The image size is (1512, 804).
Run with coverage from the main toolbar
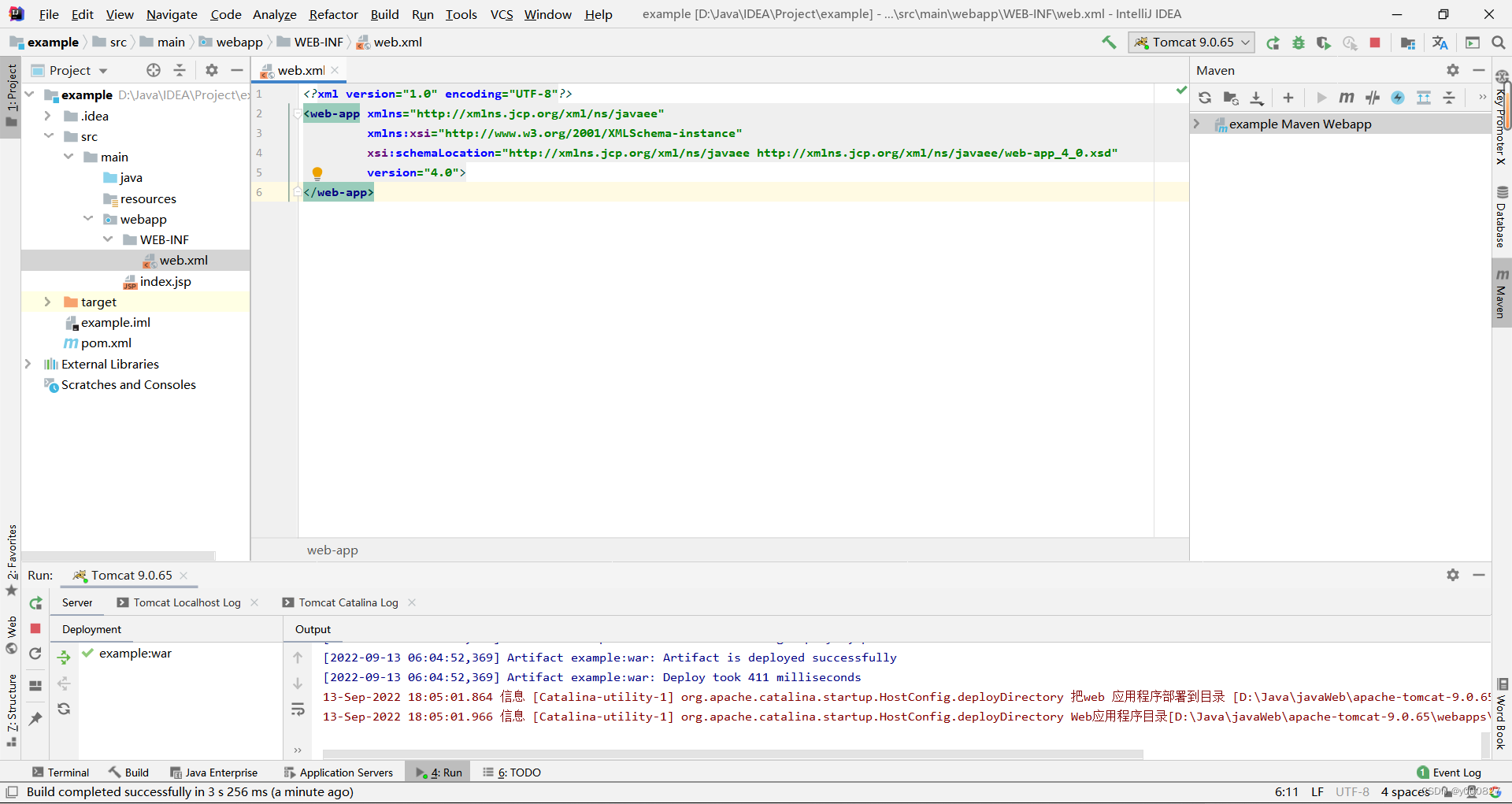click(1324, 43)
